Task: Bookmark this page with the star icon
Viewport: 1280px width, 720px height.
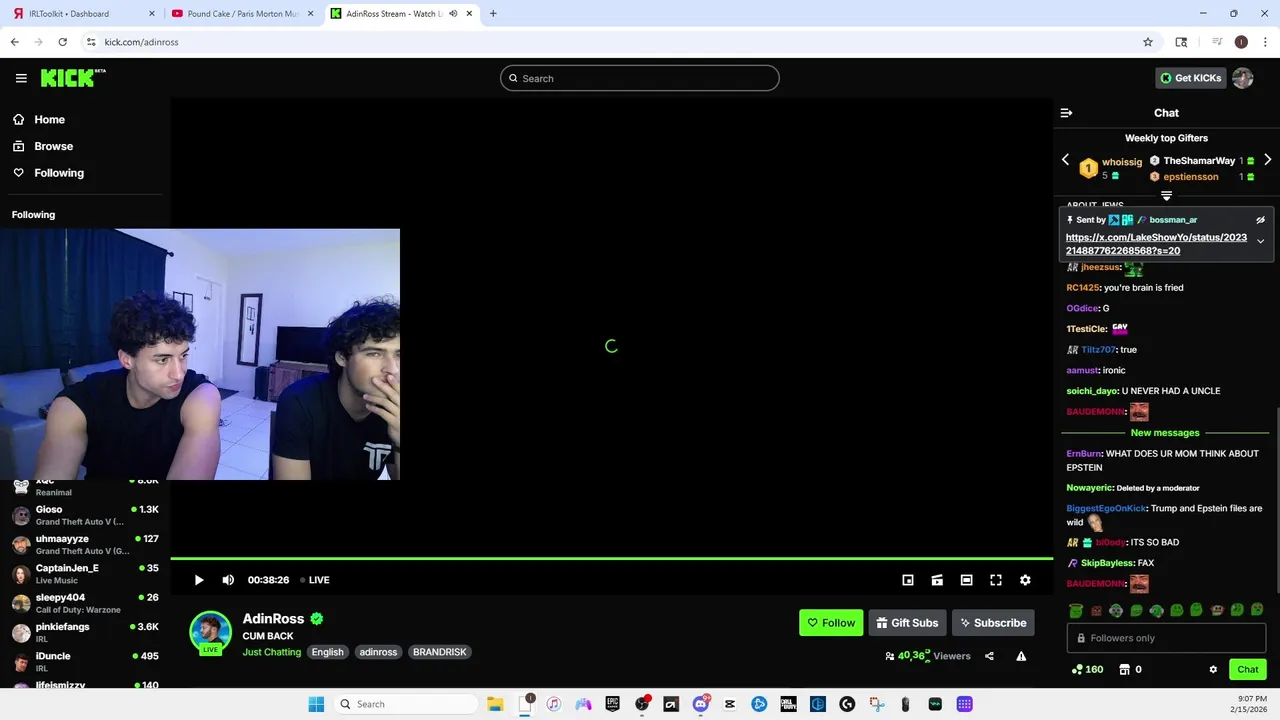Action: click(x=1148, y=42)
